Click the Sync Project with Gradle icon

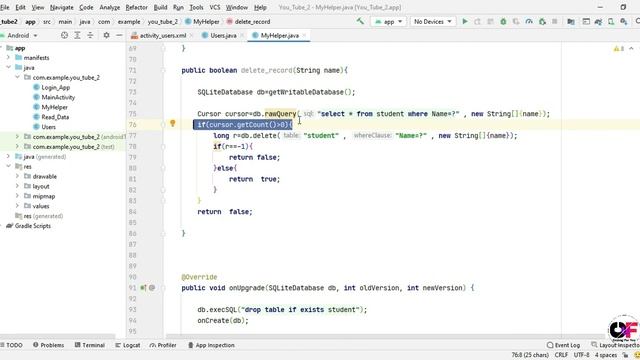(x=598, y=22)
